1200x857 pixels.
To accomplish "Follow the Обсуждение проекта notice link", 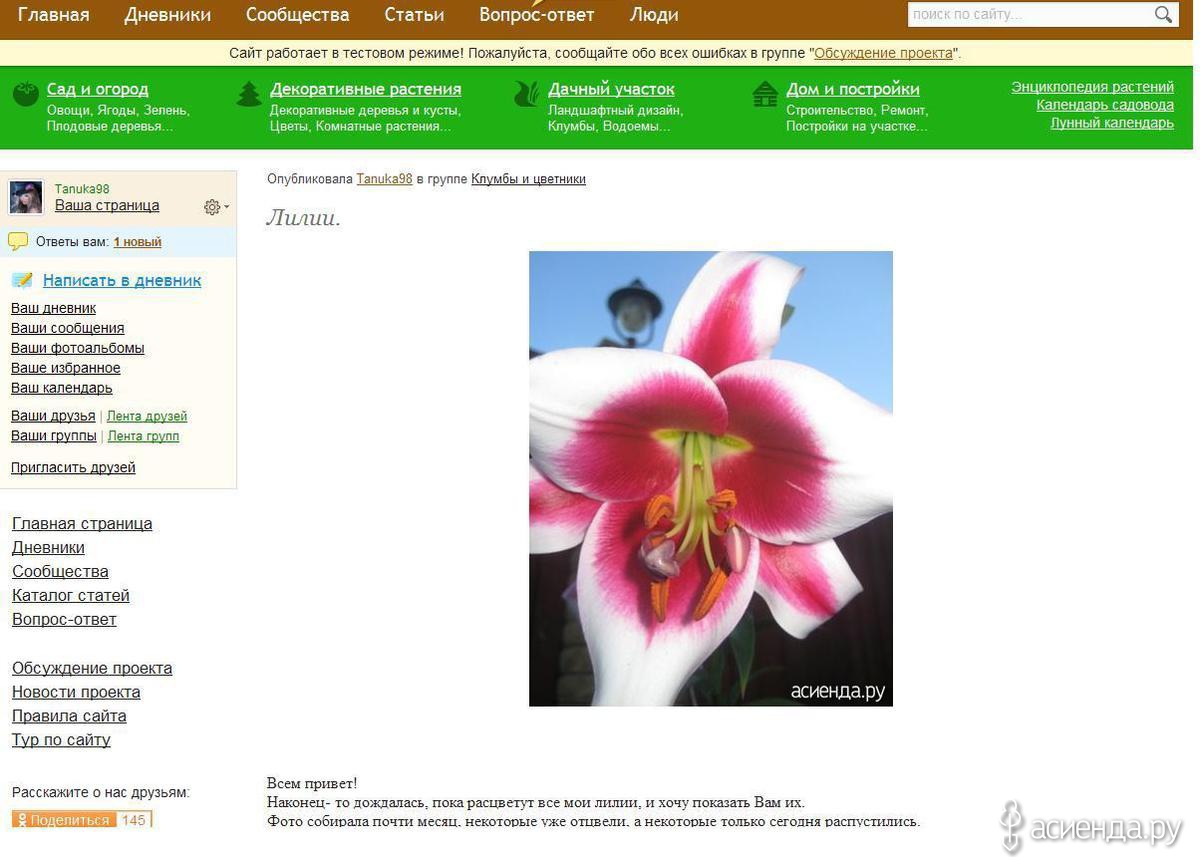I will (x=883, y=53).
